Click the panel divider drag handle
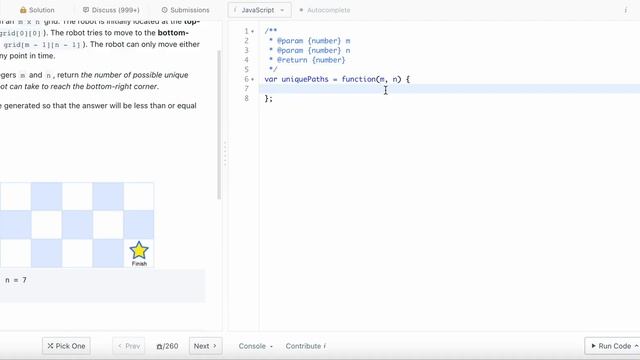640x360 pixels. coord(225,154)
